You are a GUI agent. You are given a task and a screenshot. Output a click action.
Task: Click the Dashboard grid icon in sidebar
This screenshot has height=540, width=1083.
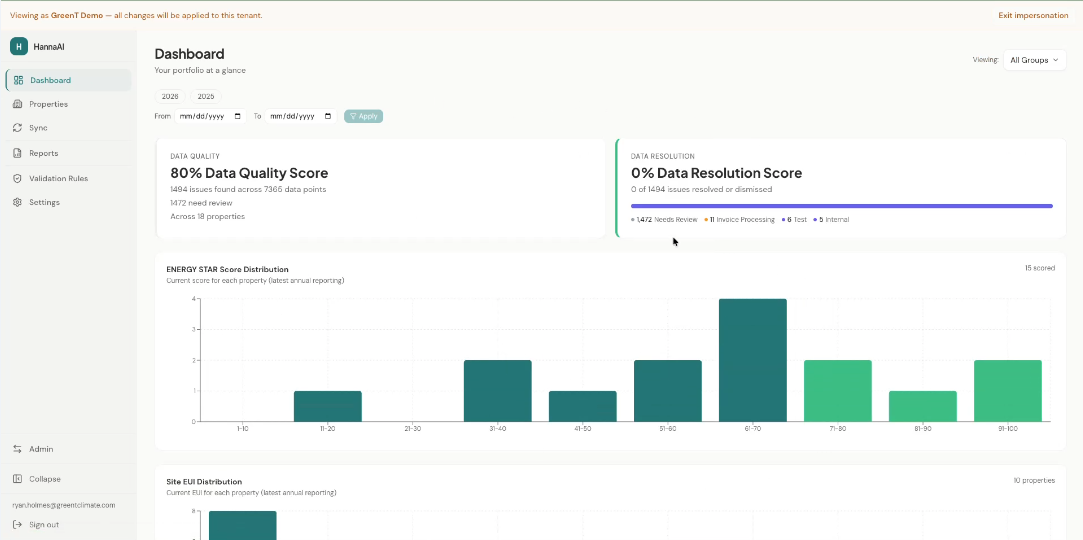point(19,80)
